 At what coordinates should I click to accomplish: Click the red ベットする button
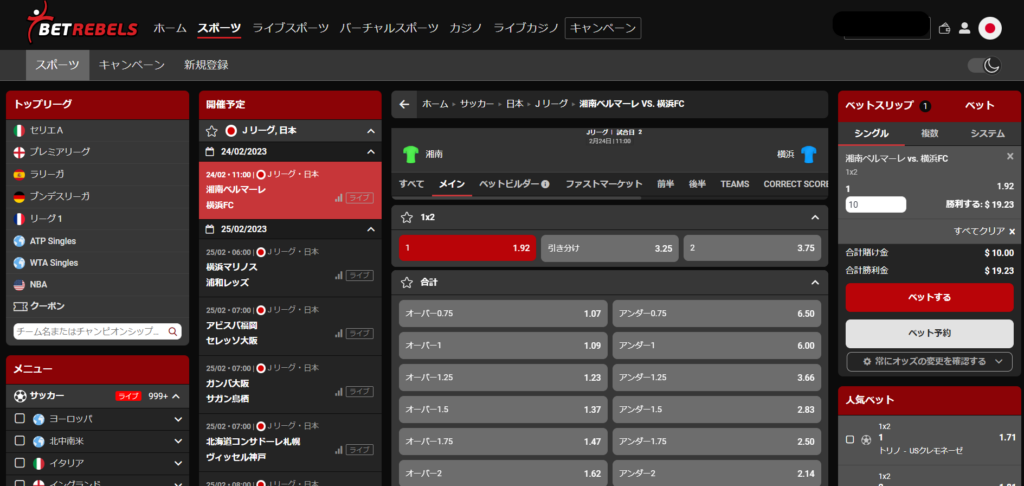[x=929, y=297]
